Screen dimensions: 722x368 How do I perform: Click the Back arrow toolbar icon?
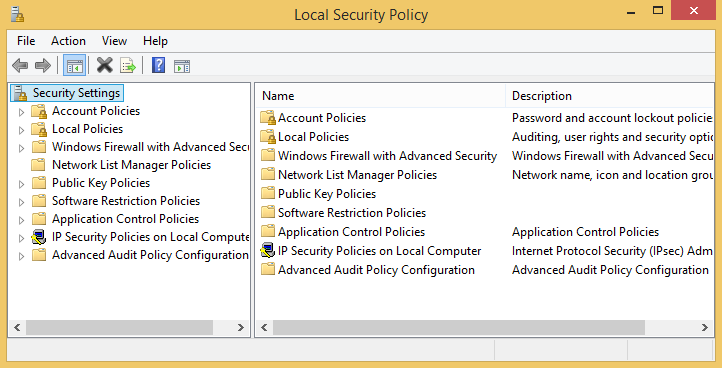click(x=20, y=65)
